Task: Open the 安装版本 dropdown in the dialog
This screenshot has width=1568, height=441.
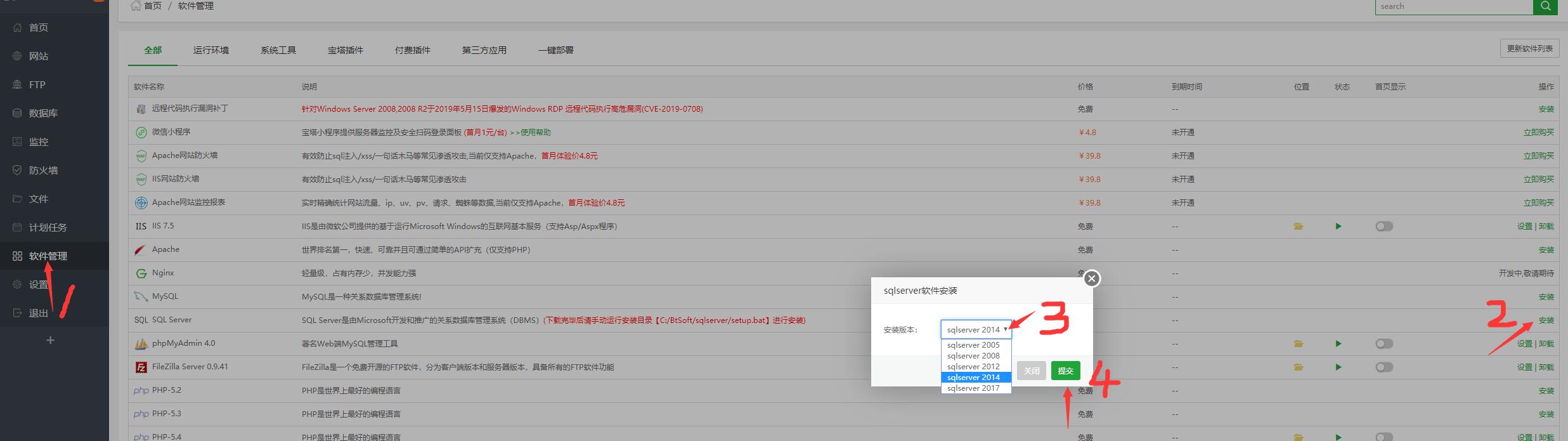Action: [x=976, y=329]
